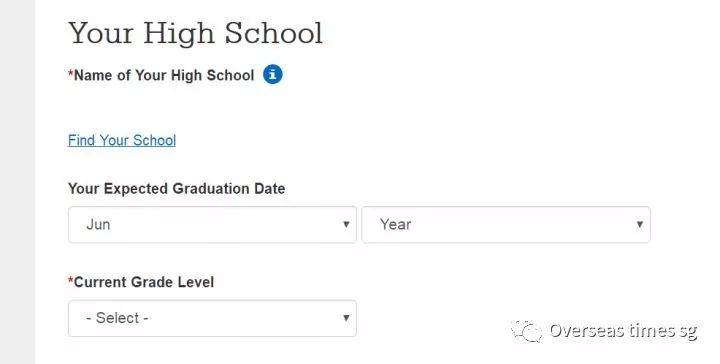720x364 pixels.
Task: Follow the Find Your School link
Action: pos(122,140)
